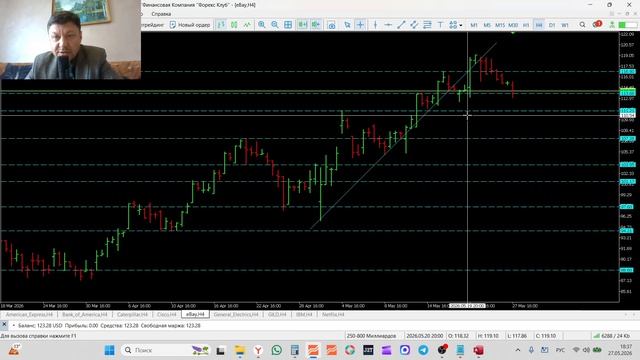Screen dimensions: 640x360
Task: Open the account profile icon
Action: pos(612,25)
